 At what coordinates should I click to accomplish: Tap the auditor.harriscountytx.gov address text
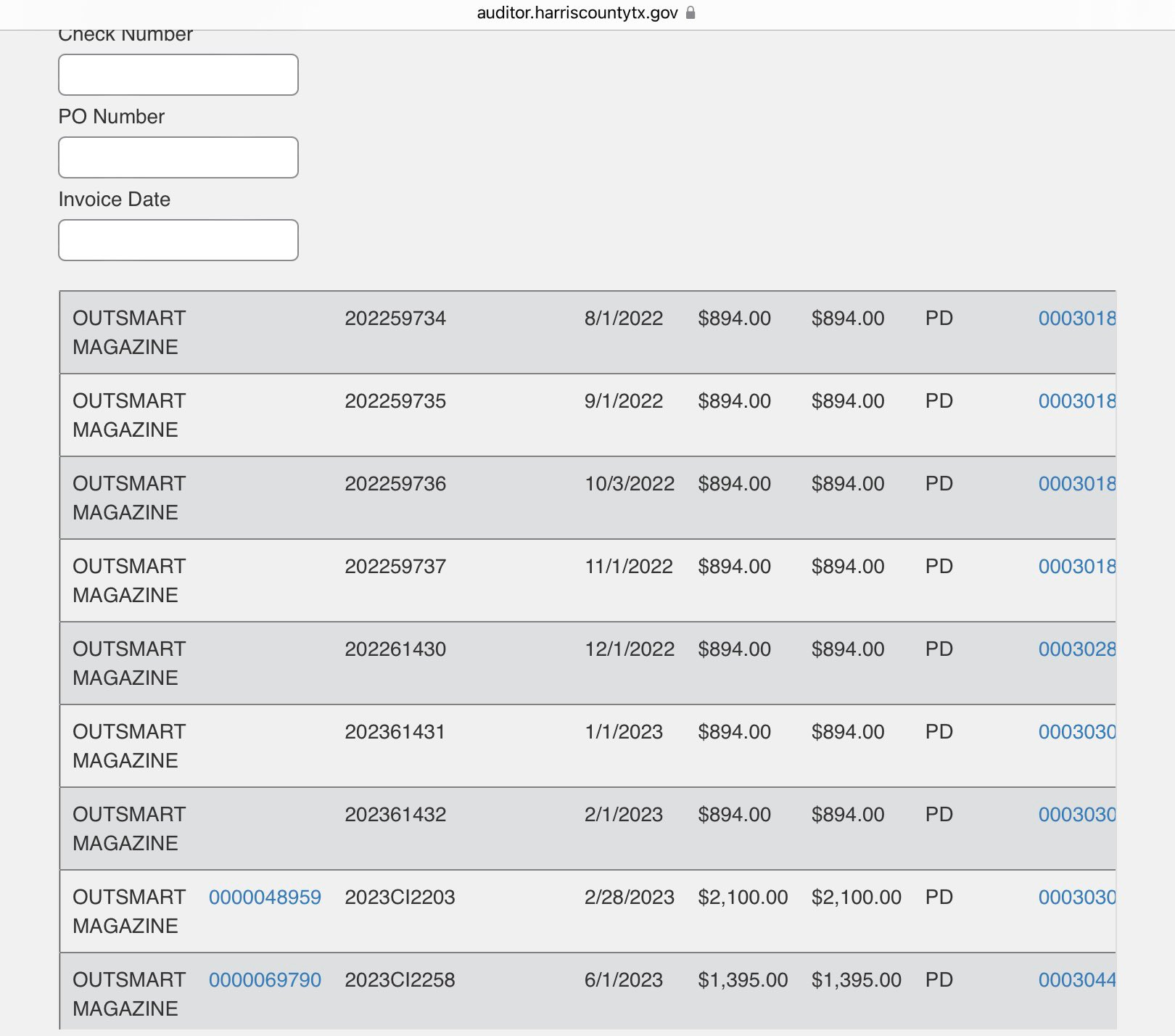tap(577, 13)
